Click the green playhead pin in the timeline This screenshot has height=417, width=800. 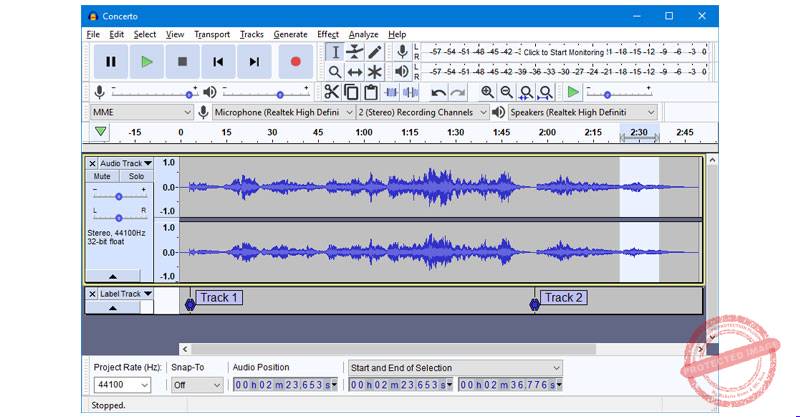[x=101, y=132]
